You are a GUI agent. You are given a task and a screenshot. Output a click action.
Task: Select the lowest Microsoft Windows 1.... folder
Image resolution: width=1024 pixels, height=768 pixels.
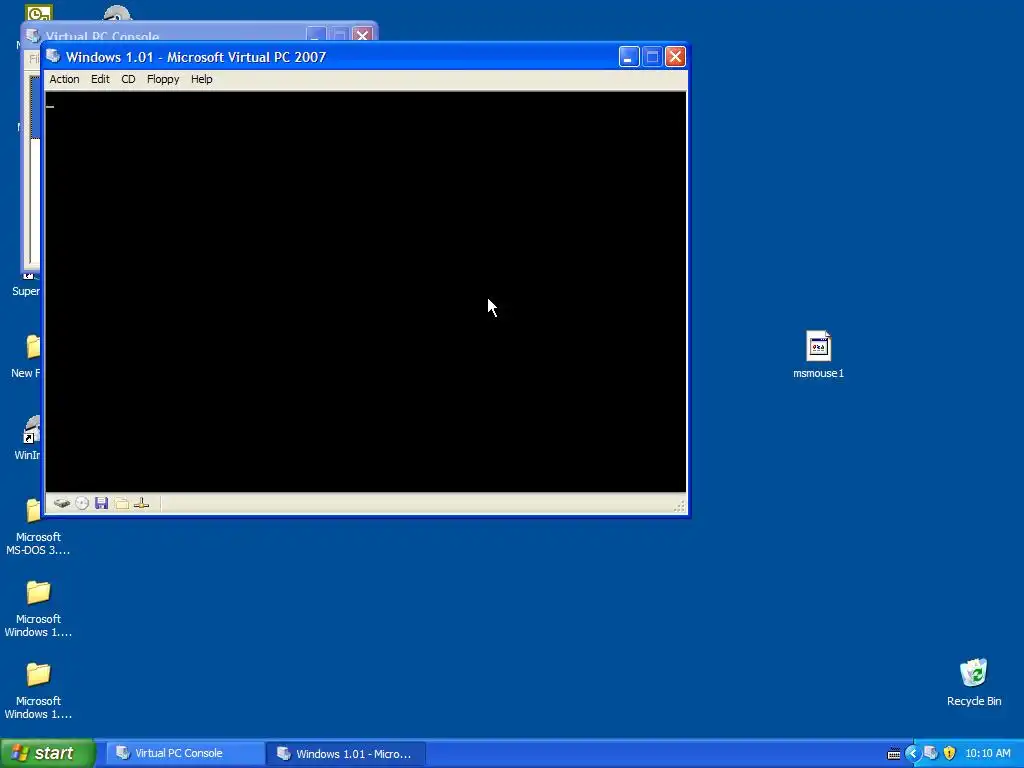38,691
